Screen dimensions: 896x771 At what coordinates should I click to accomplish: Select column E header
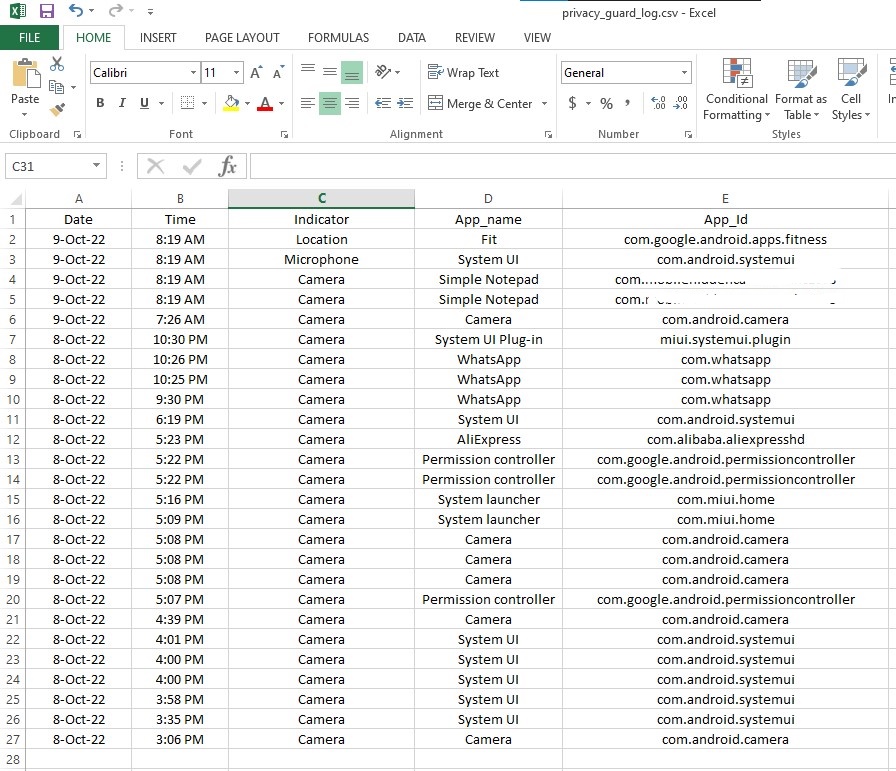pos(725,198)
